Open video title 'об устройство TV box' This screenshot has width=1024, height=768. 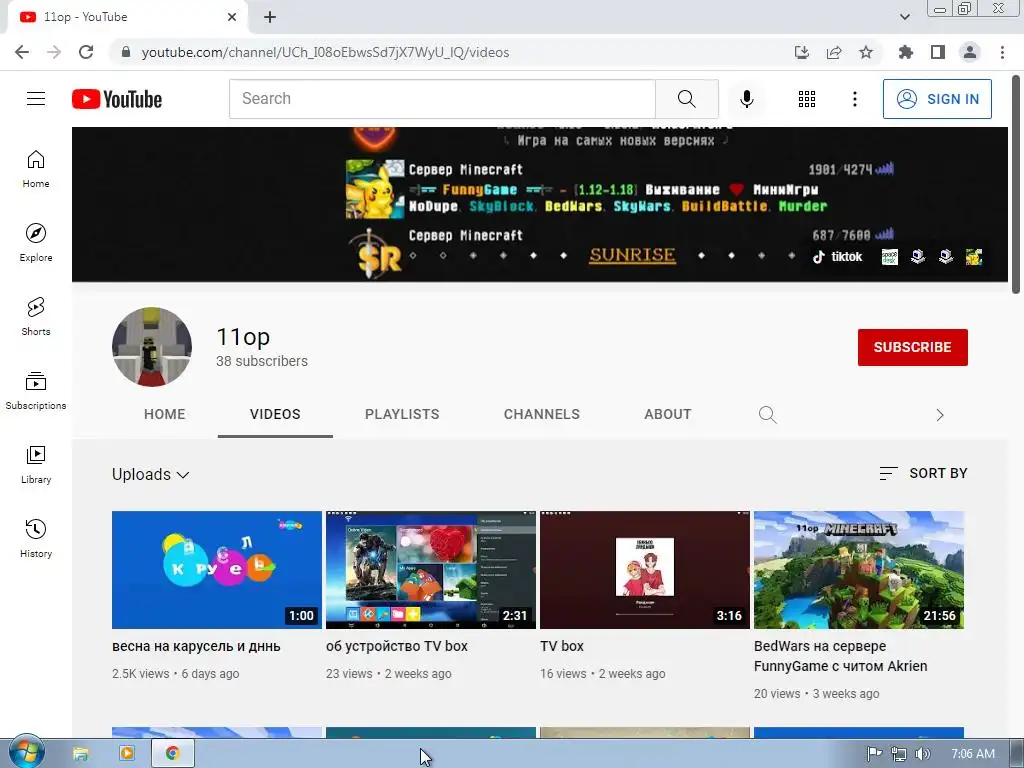tap(396, 646)
